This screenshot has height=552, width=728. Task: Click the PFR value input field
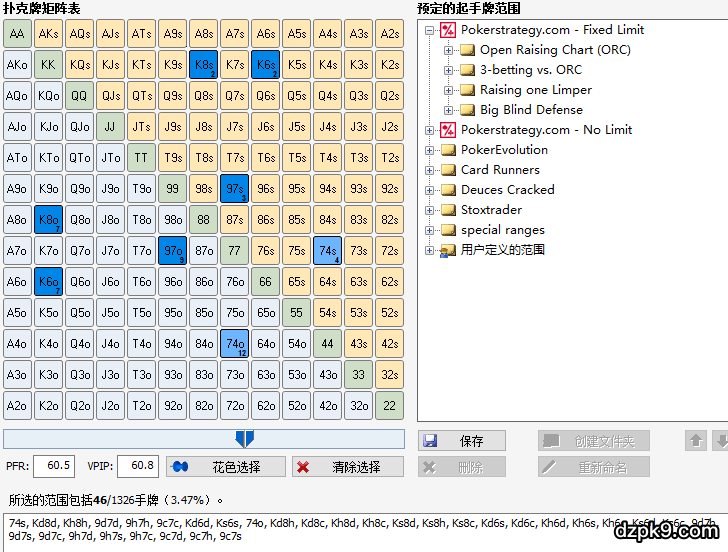(54, 466)
